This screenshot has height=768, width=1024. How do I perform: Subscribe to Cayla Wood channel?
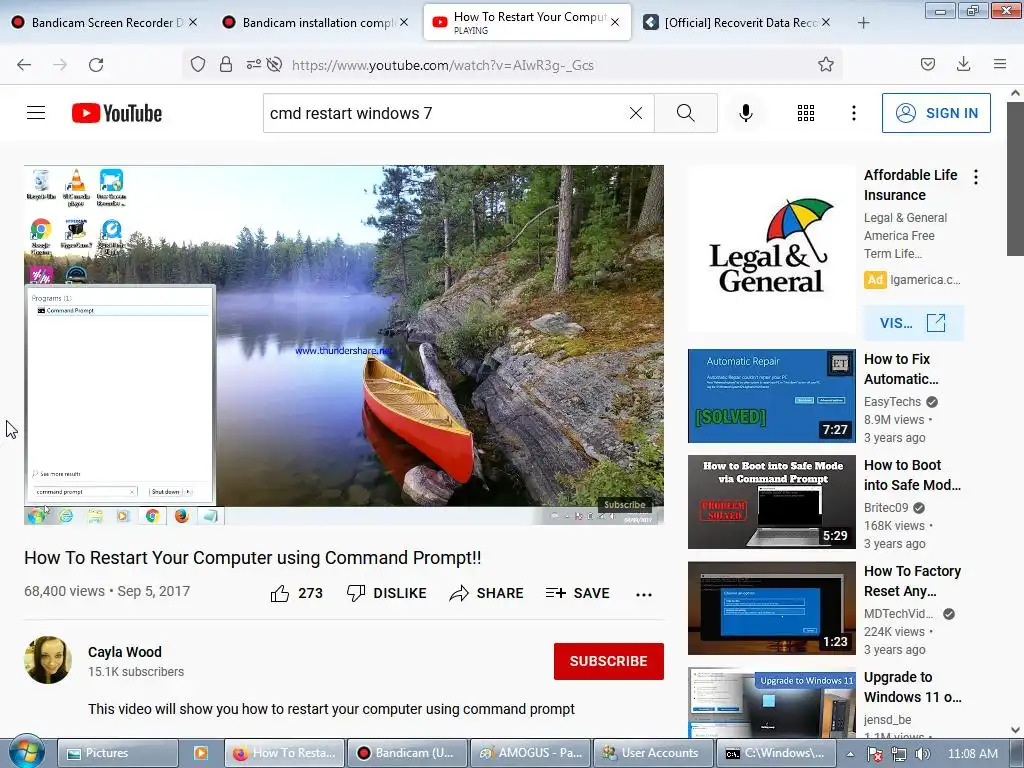(x=609, y=661)
